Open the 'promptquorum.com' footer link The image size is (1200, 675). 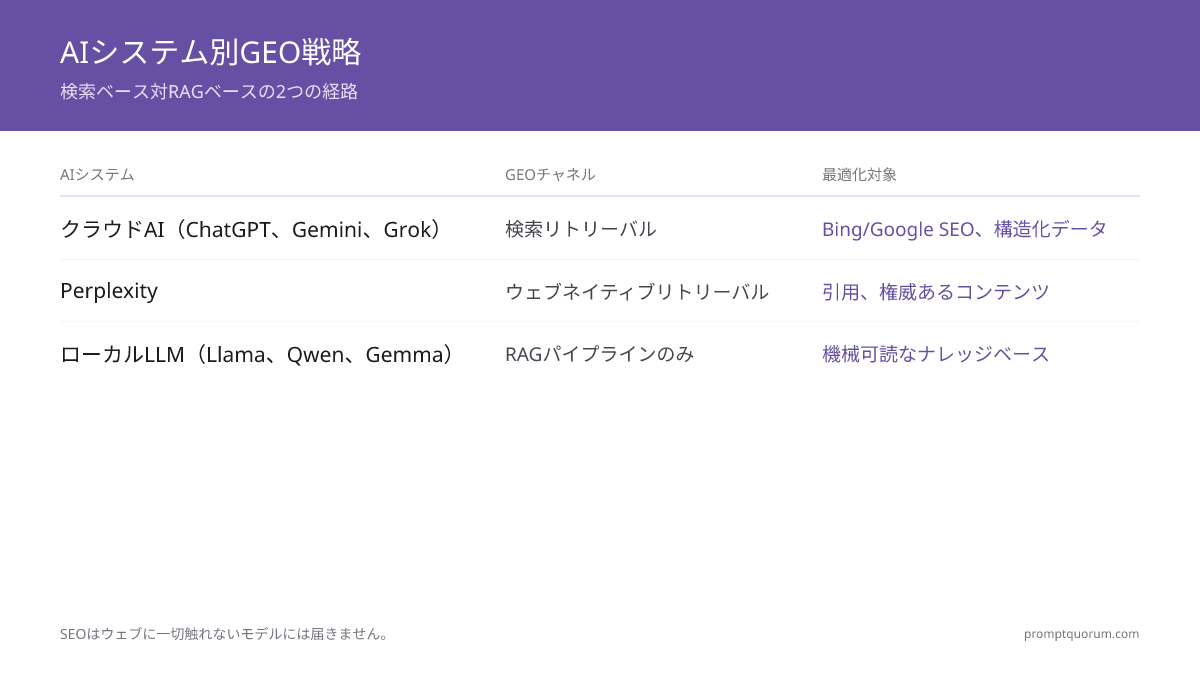point(1081,634)
